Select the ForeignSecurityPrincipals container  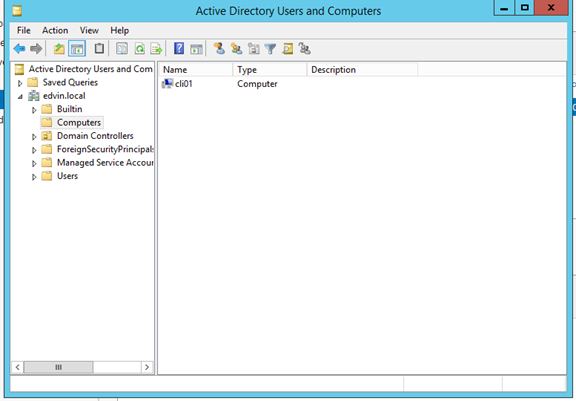(x=105, y=149)
